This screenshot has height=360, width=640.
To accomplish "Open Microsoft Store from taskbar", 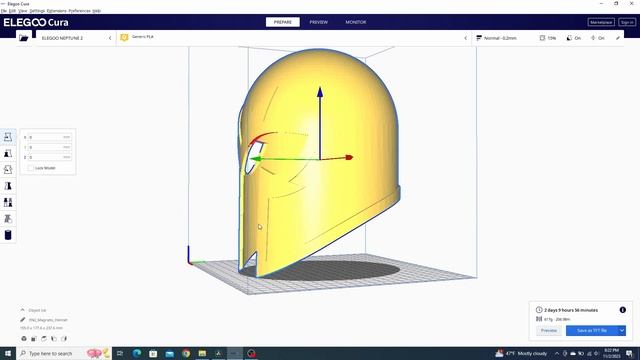I will [x=153, y=353].
